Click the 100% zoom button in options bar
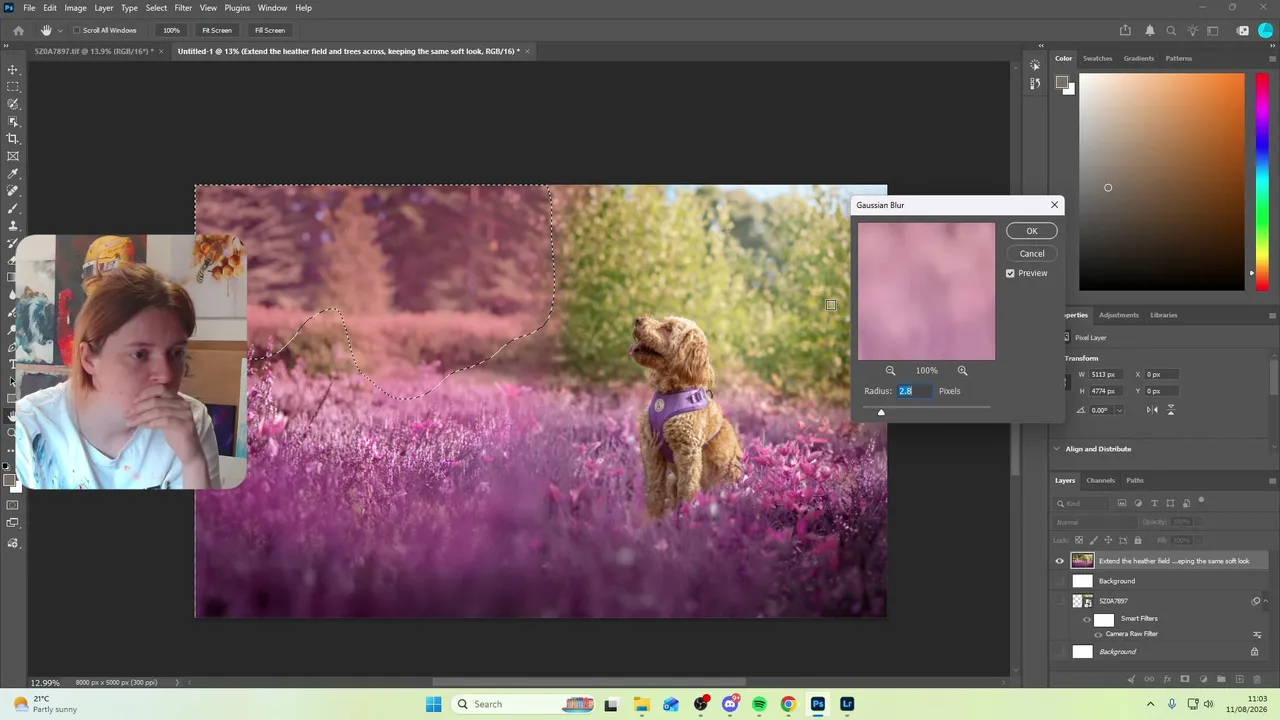 pyautogui.click(x=171, y=30)
